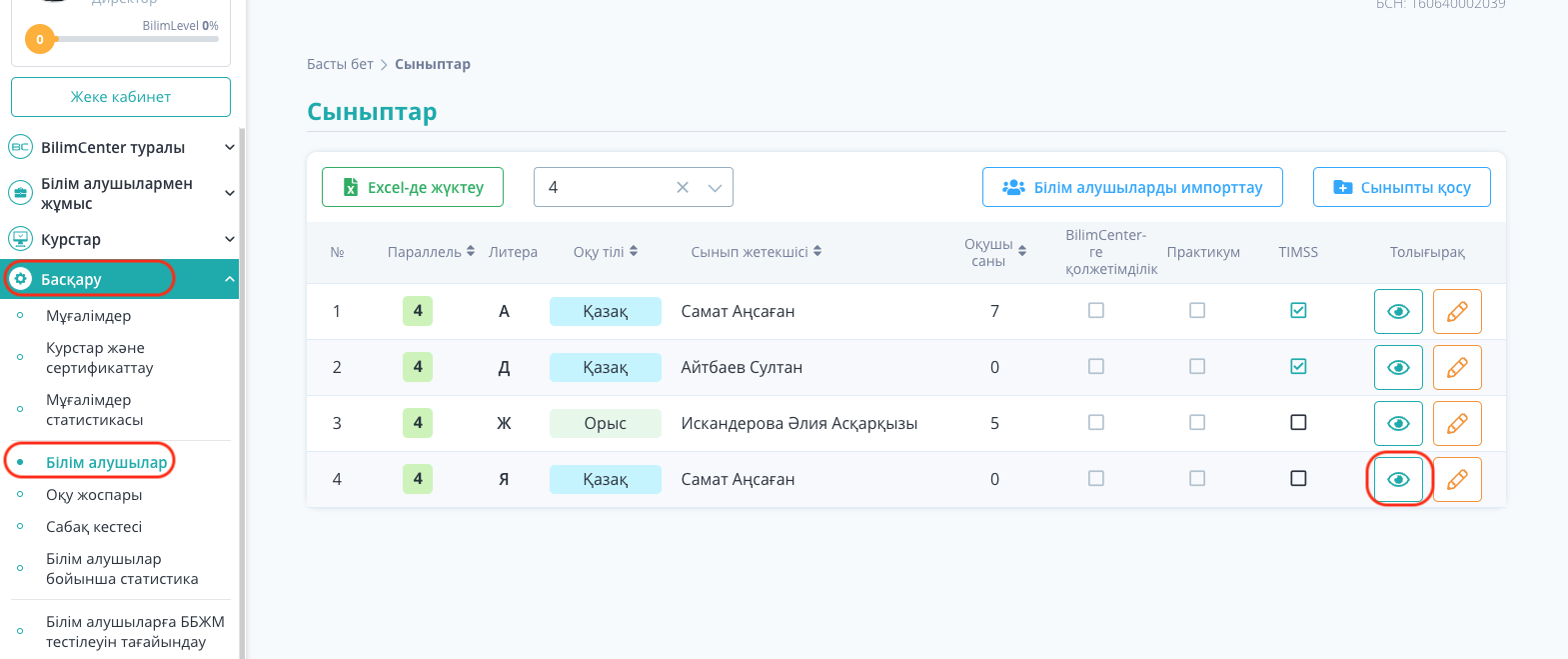Toggle Практикум checkbox for class 4 Ж
1568x659 pixels.
click(x=1197, y=422)
